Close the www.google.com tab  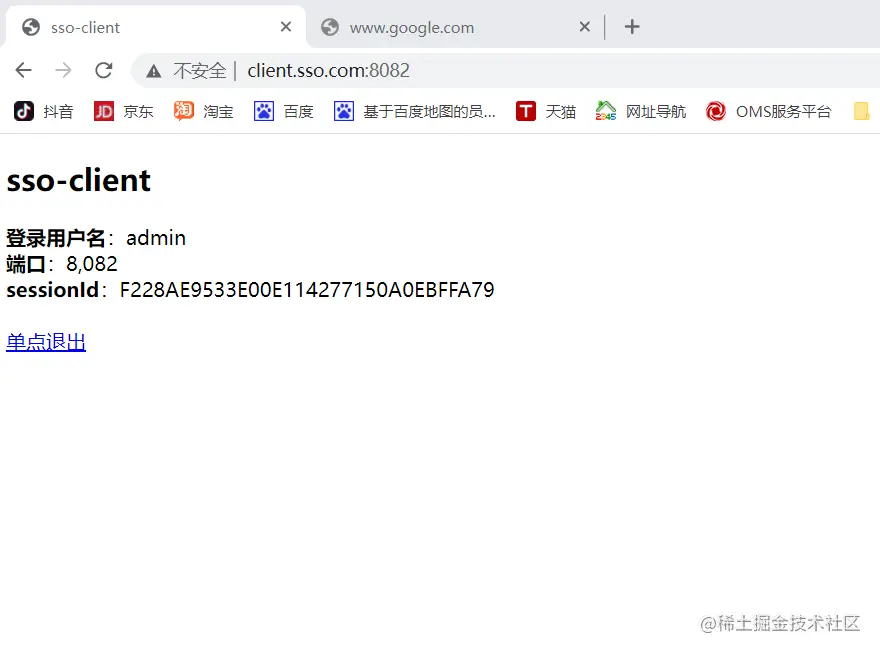(x=585, y=26)
